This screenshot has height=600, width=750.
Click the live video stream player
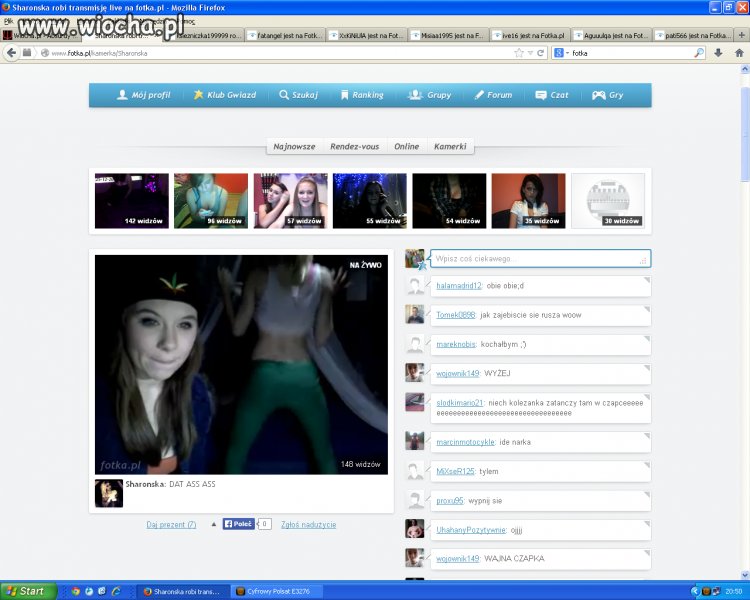point(241,365)
